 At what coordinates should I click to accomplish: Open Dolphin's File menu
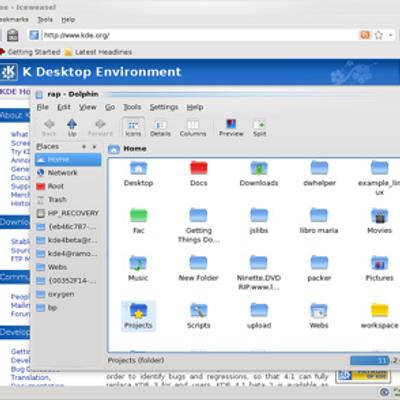pyautogui.click(x=43, y=107)
